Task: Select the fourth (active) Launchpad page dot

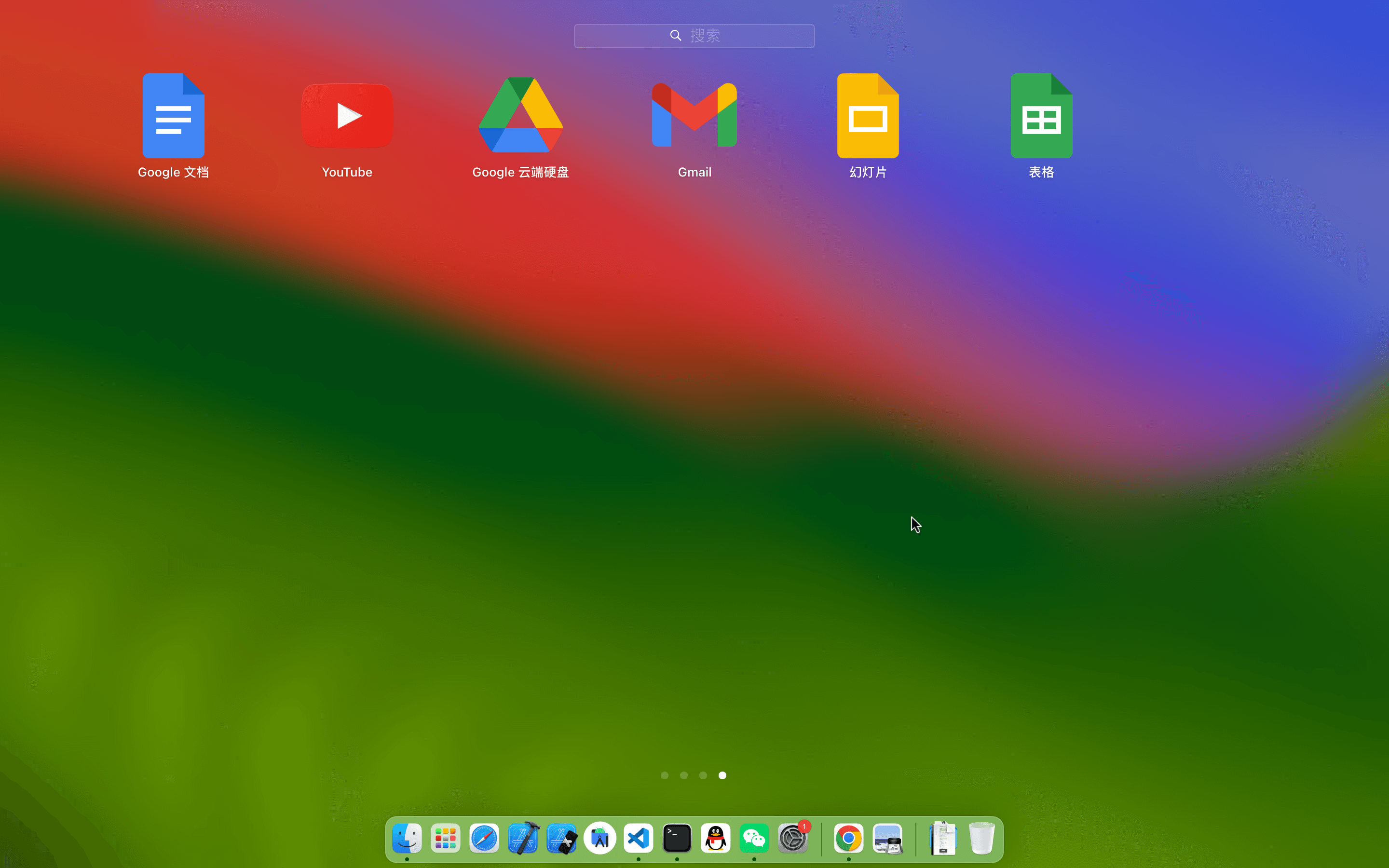Action: tap(722, 775)
